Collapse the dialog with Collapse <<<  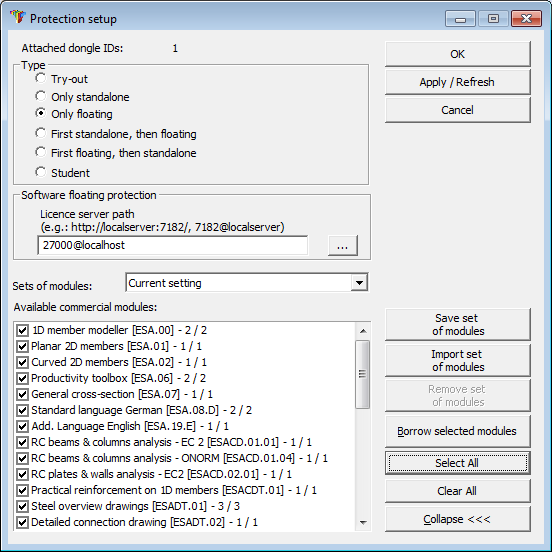point(458,519)
